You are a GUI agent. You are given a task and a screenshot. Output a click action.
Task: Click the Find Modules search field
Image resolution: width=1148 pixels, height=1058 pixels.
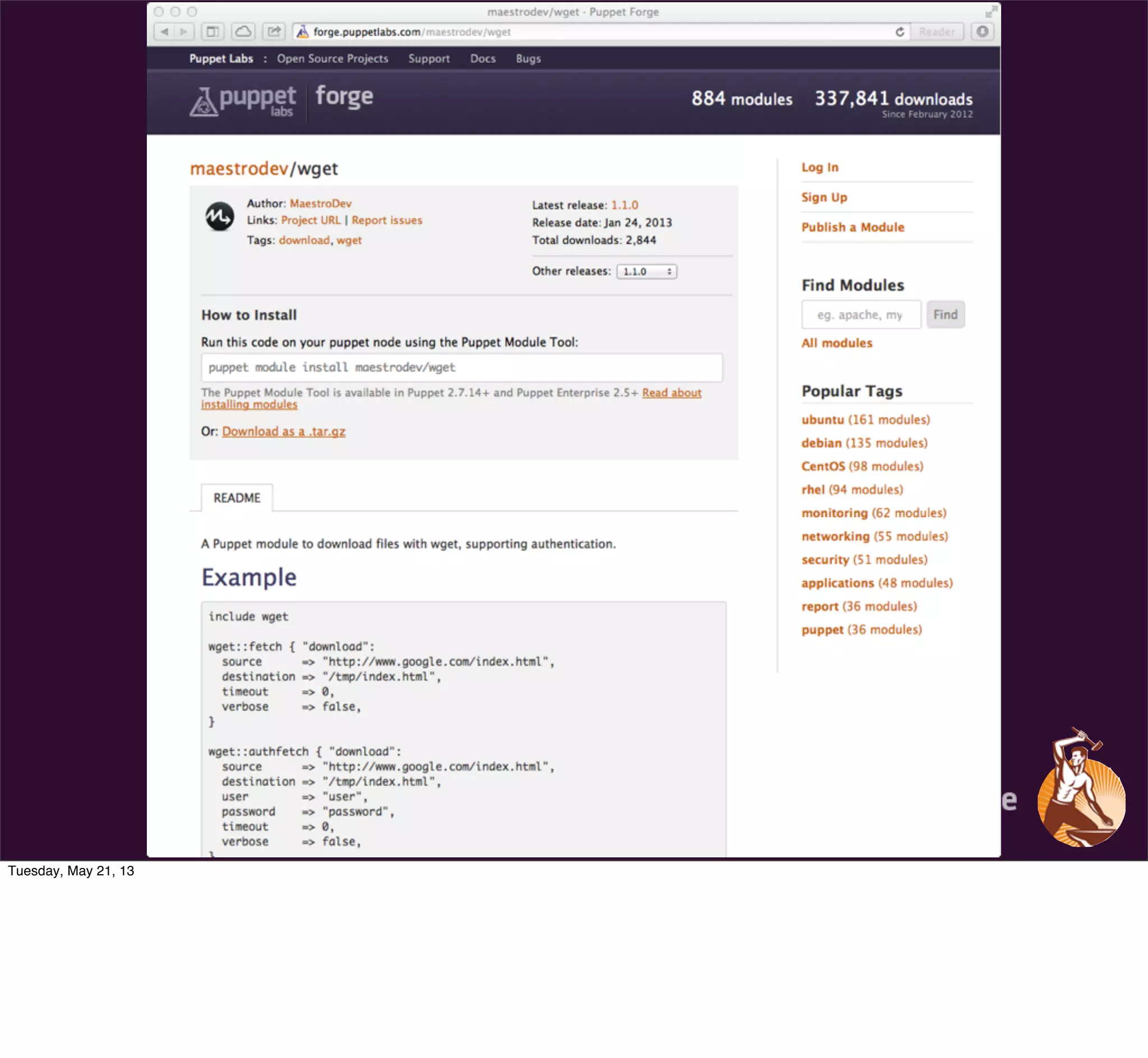860,314
